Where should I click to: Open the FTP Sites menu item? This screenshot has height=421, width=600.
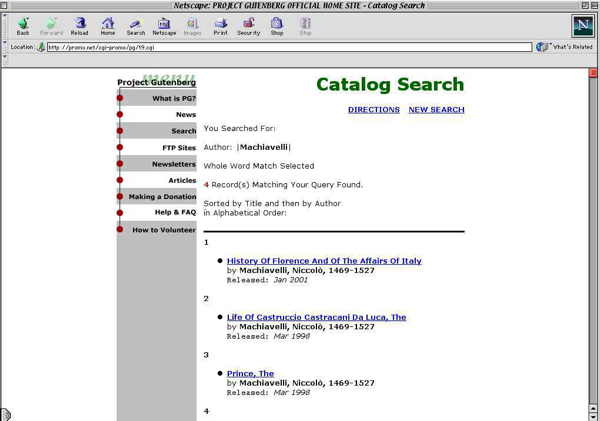click(x=179, y=148)
